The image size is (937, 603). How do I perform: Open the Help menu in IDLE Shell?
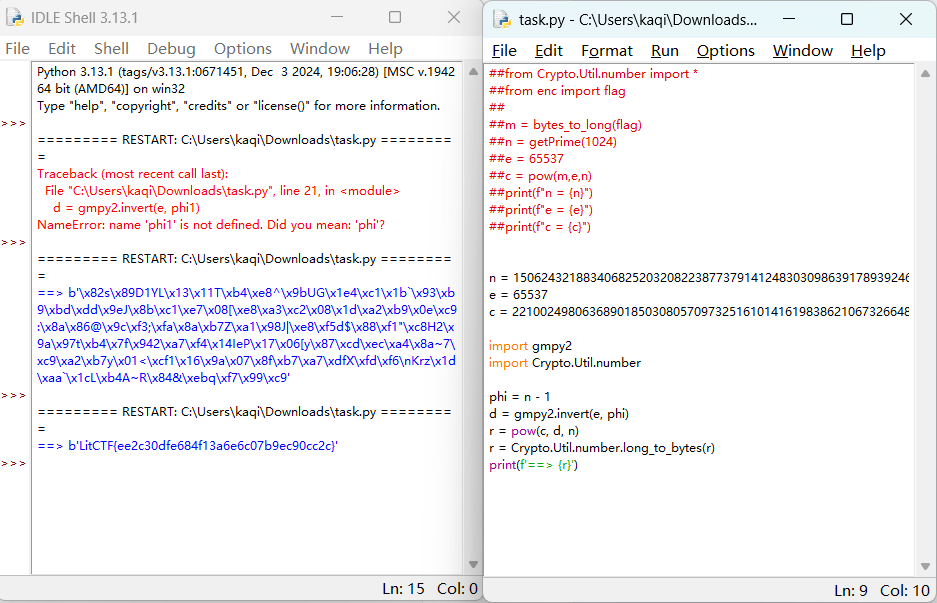coord(385,48)
